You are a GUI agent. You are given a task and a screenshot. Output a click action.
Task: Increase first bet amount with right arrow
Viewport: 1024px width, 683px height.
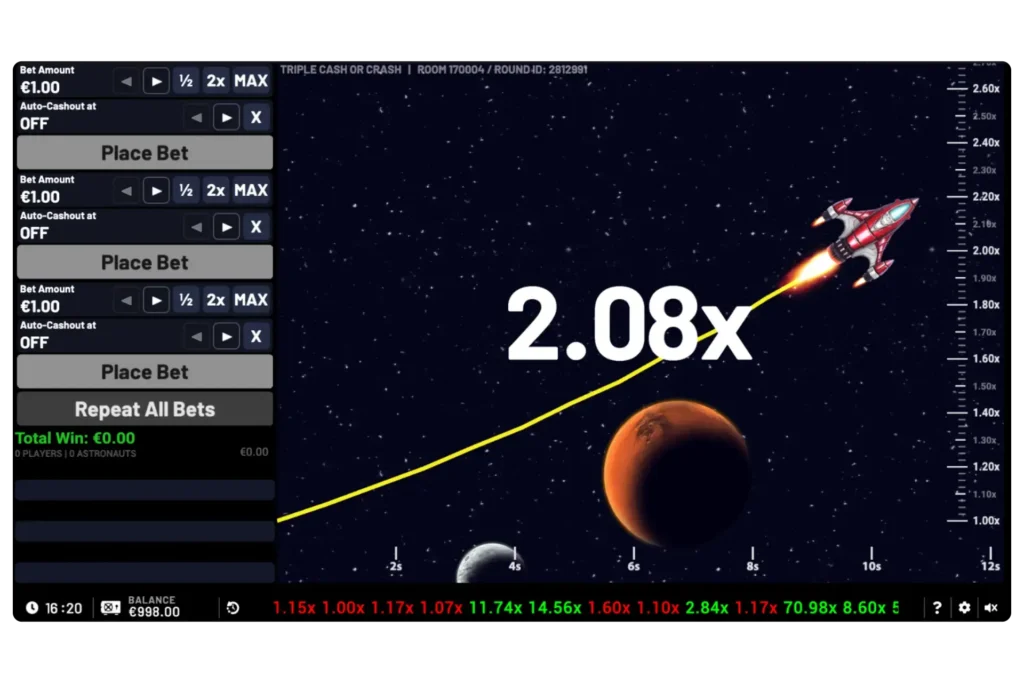[156, 81]
